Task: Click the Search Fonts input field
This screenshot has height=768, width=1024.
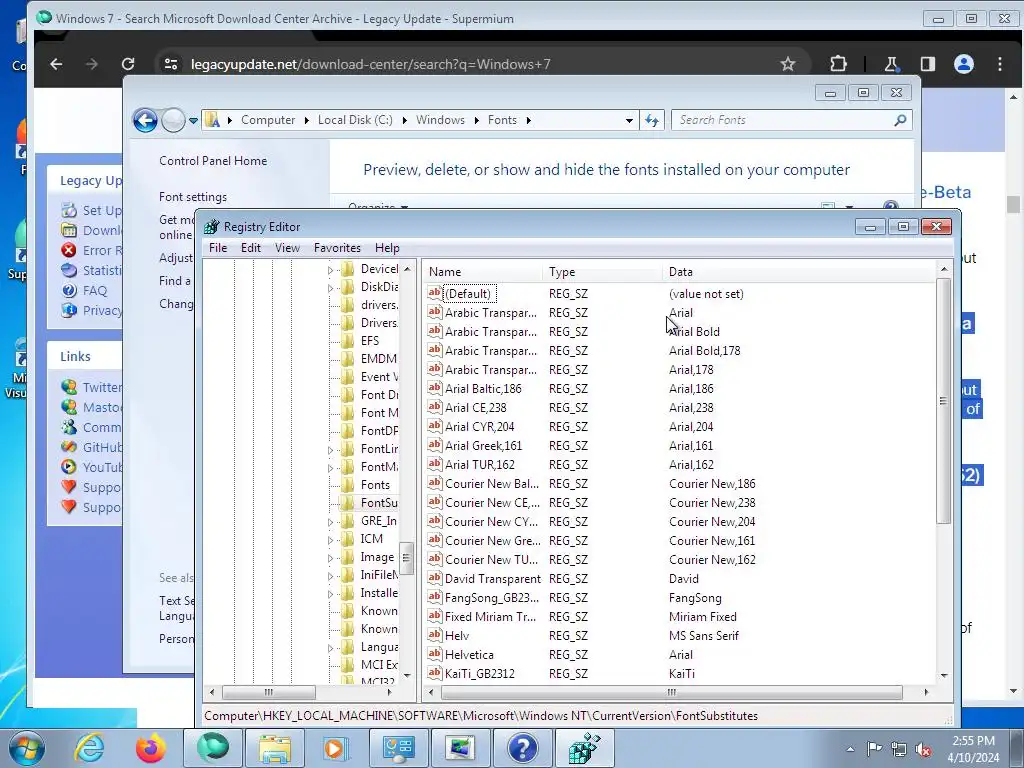Action: tap(782, 120)
